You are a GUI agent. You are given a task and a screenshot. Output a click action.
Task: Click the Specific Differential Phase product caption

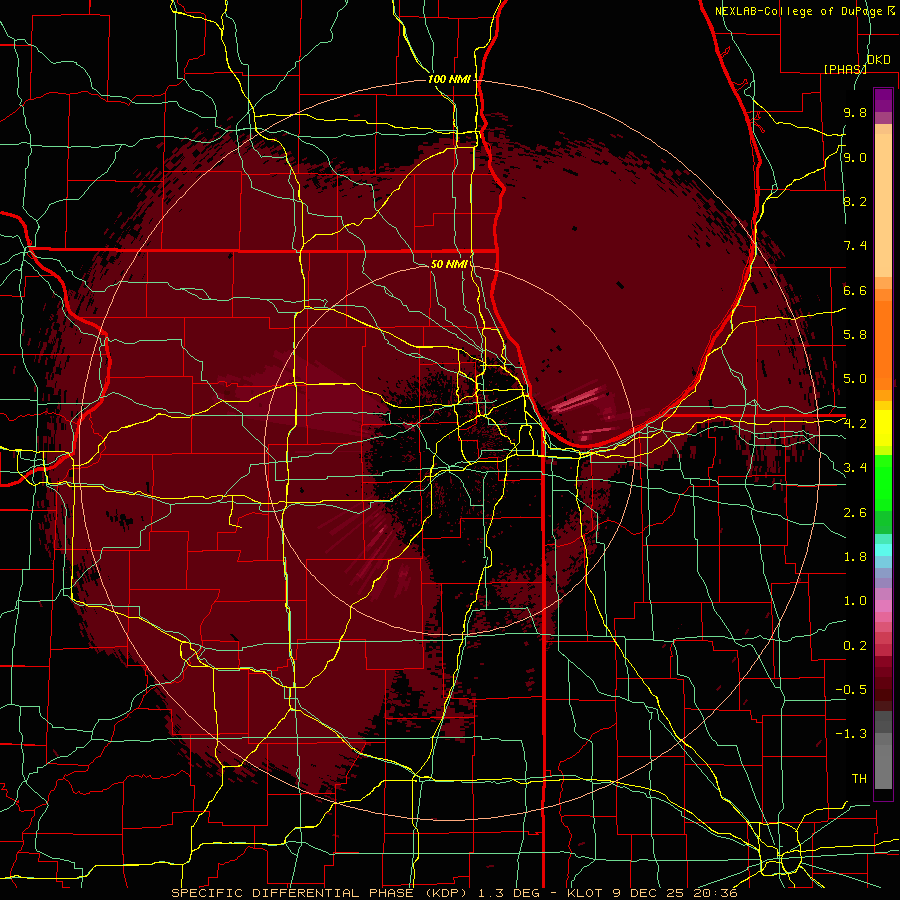[455, 893]
